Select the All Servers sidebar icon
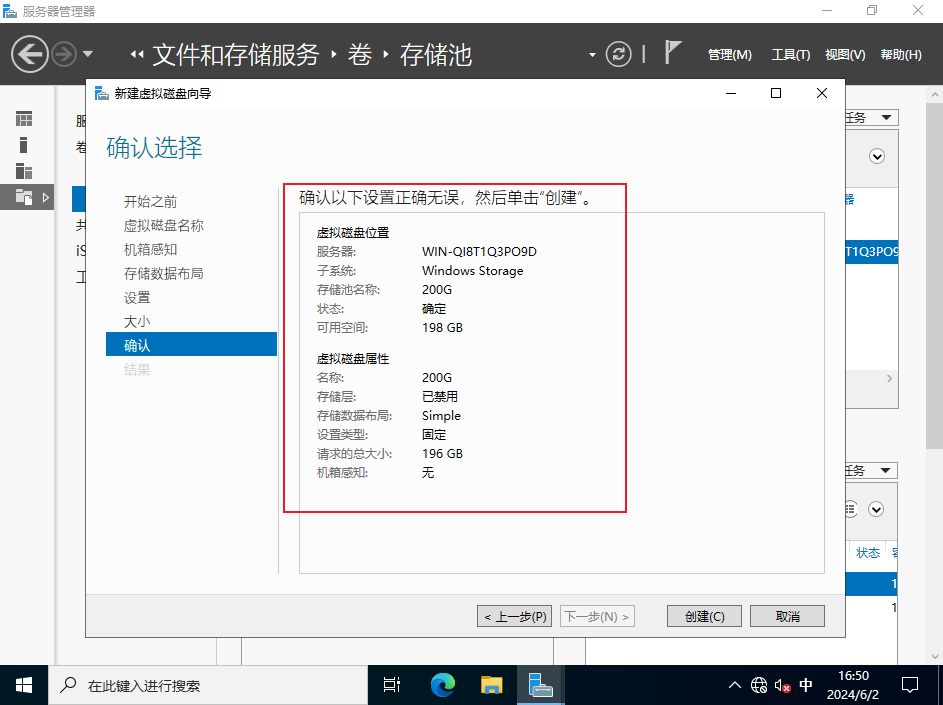 [24, 171]
